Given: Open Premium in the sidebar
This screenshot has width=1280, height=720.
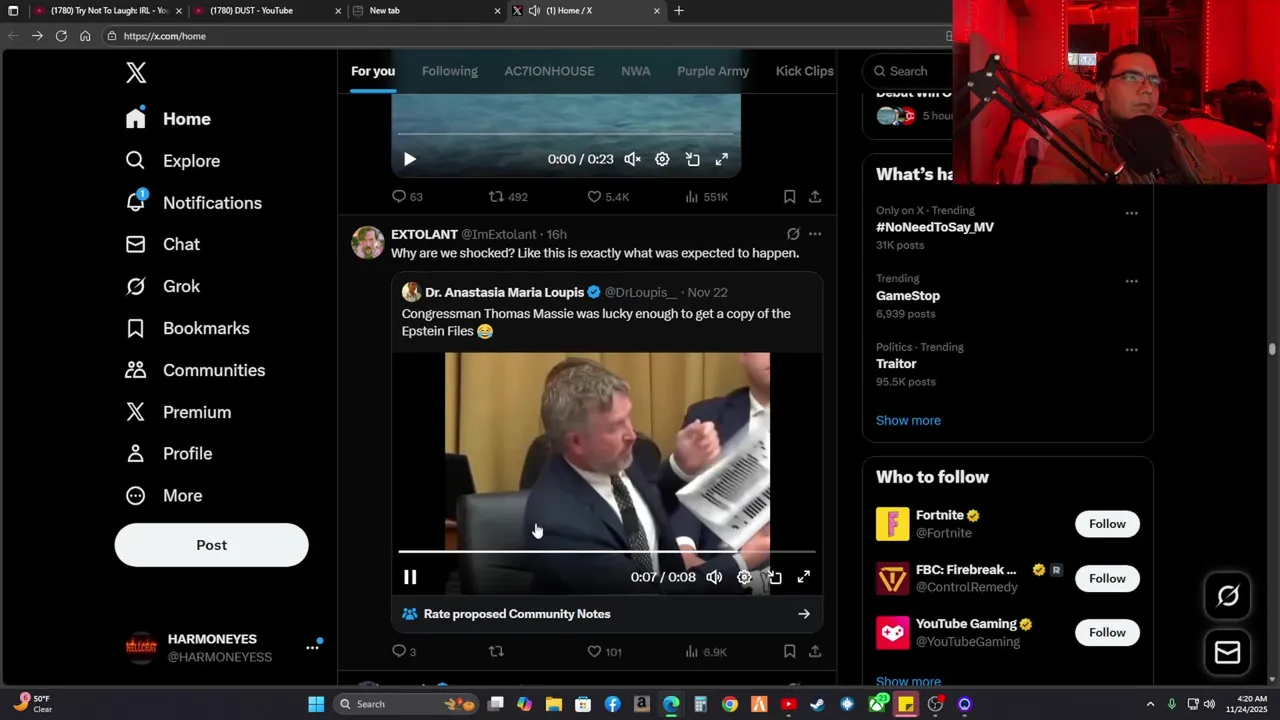Looking at the screenshot, I should pyautogui.click(x=178, y=412).
